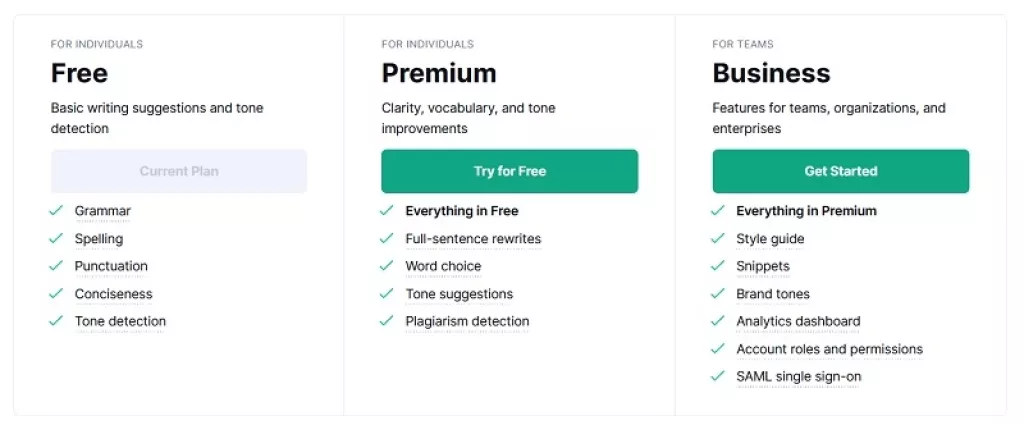Click the checkmark next to Plagiarism detection
1024x425 pixels.
387,321
